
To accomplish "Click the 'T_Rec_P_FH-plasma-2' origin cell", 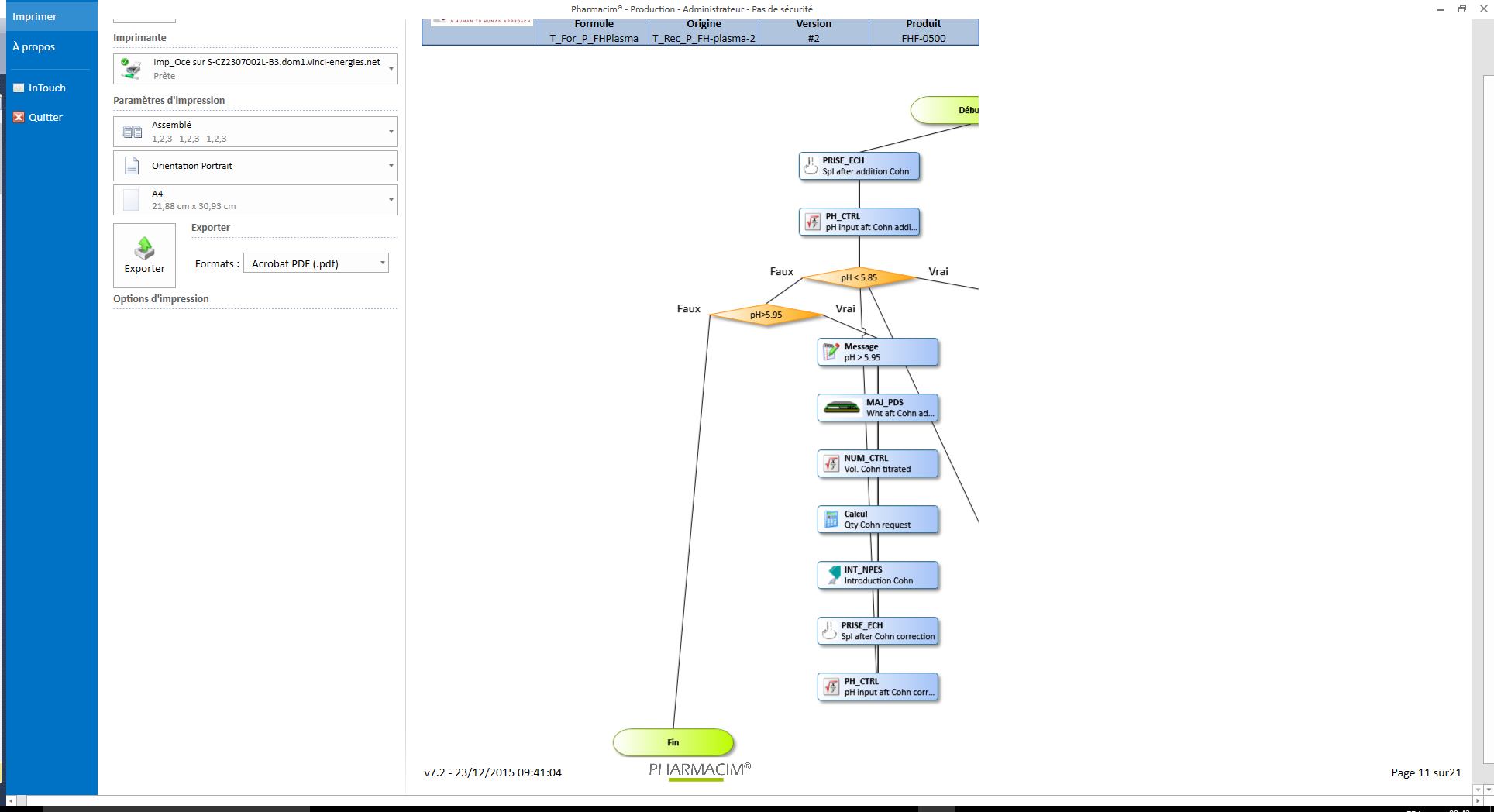I will point(704,39).
